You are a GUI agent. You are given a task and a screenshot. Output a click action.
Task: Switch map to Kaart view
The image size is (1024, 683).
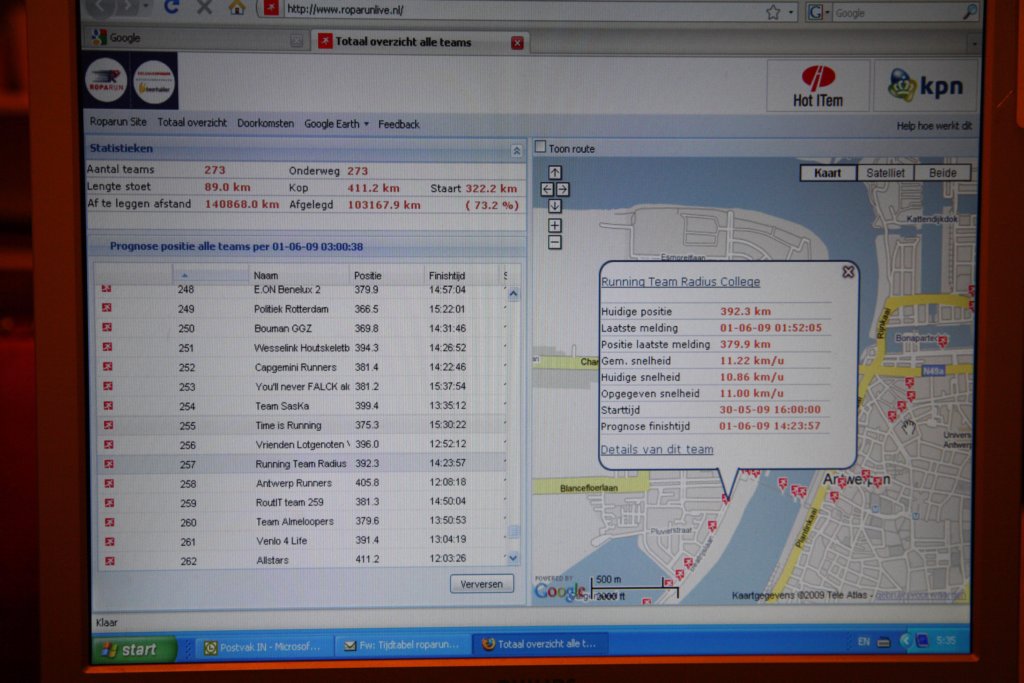point(827,173)
